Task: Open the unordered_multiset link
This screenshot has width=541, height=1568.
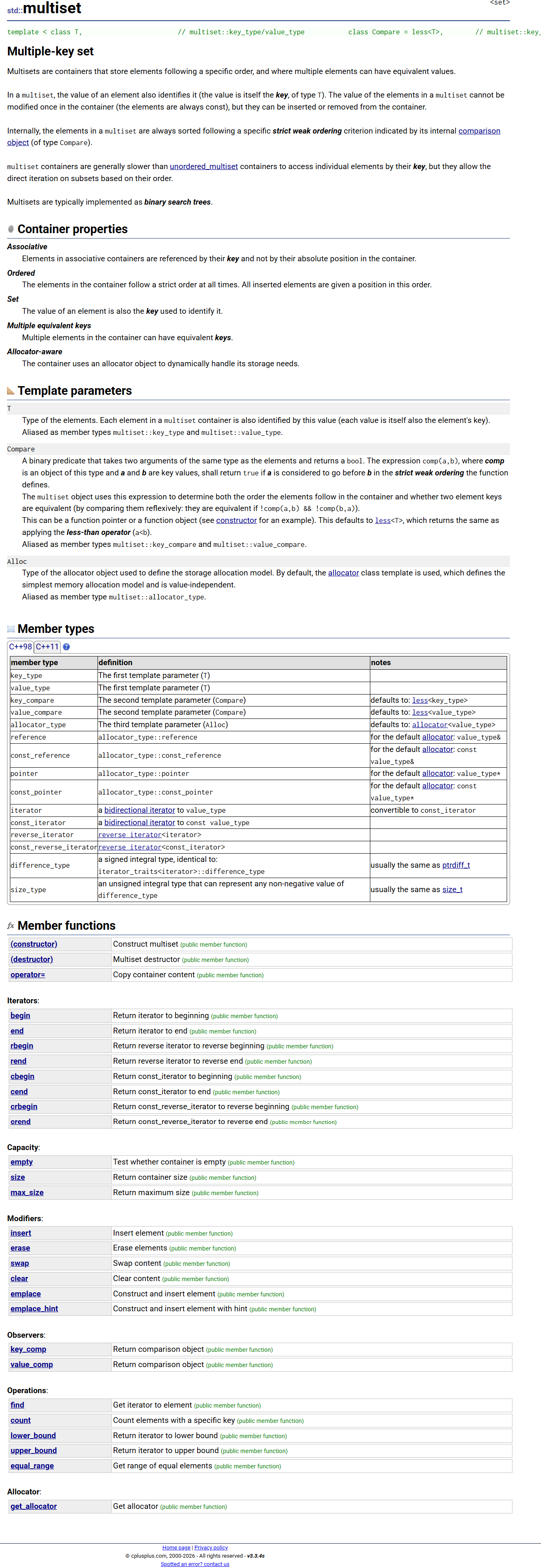Action: (204, 166)
